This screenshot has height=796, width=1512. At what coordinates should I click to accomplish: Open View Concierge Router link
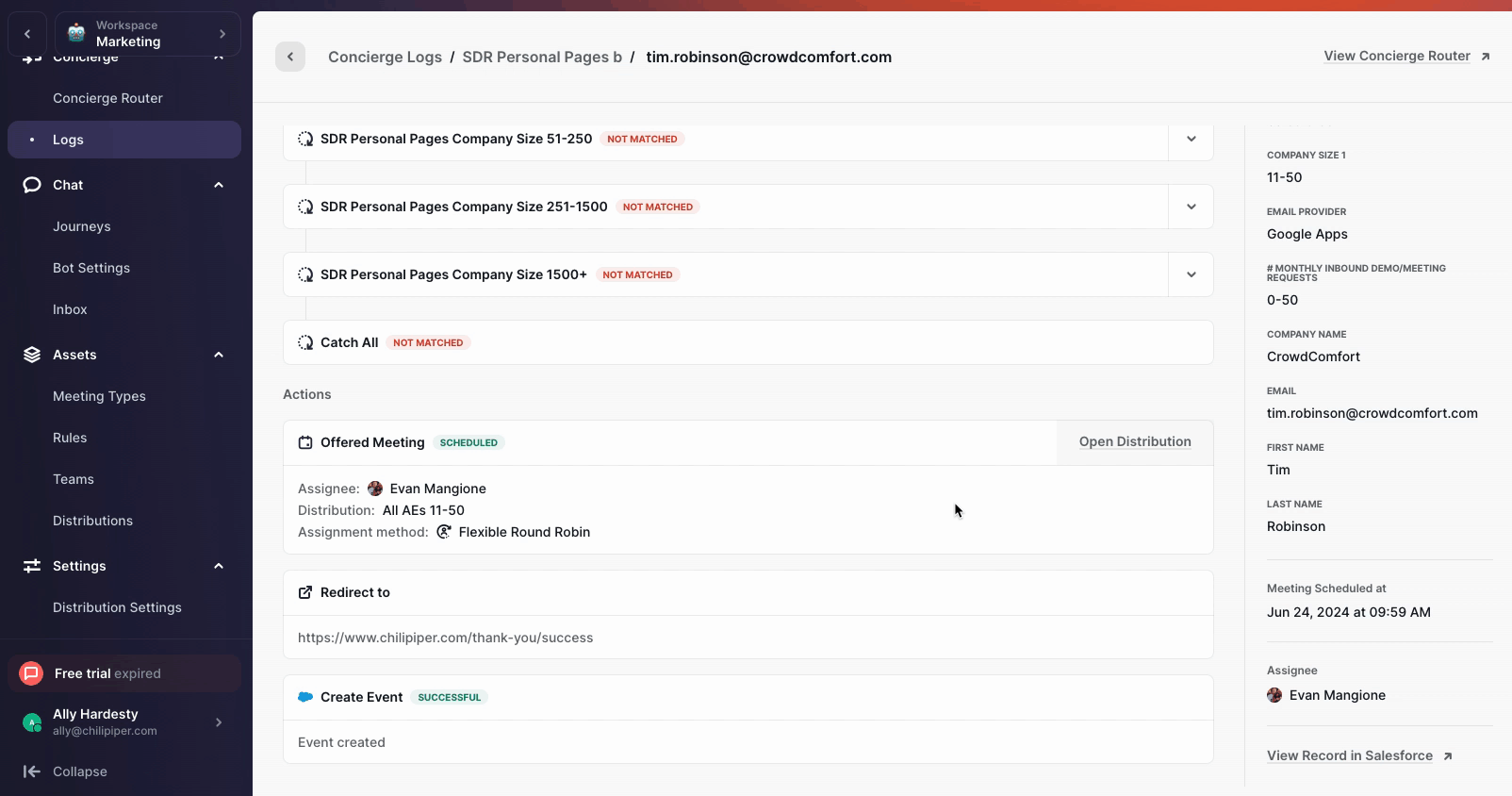[x=1397, y=56]
